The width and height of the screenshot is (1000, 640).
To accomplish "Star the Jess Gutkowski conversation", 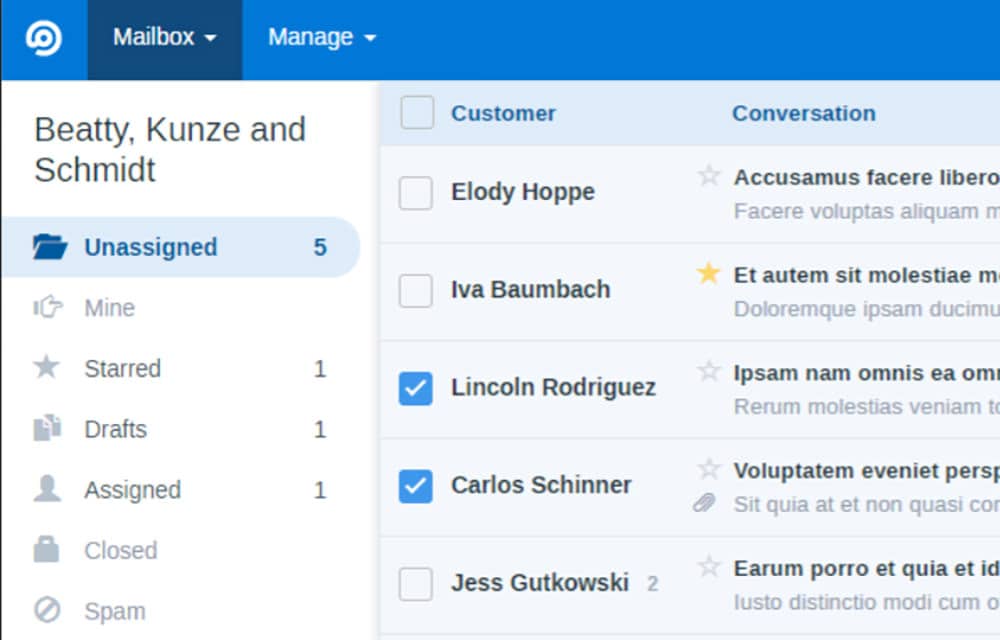I will tap(709, 567).
